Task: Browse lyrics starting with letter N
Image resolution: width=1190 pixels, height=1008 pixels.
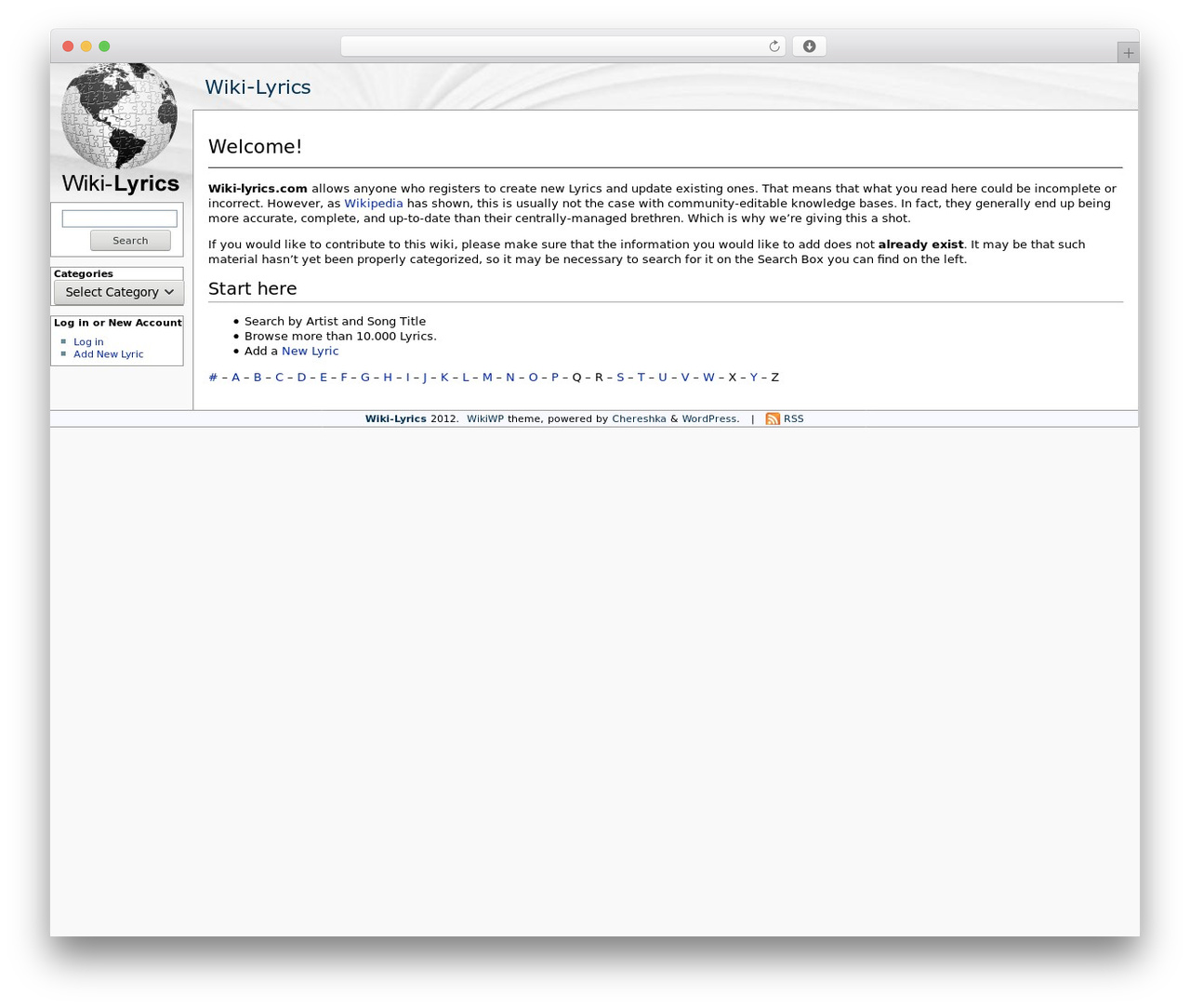Action: [x=510, y=378]
